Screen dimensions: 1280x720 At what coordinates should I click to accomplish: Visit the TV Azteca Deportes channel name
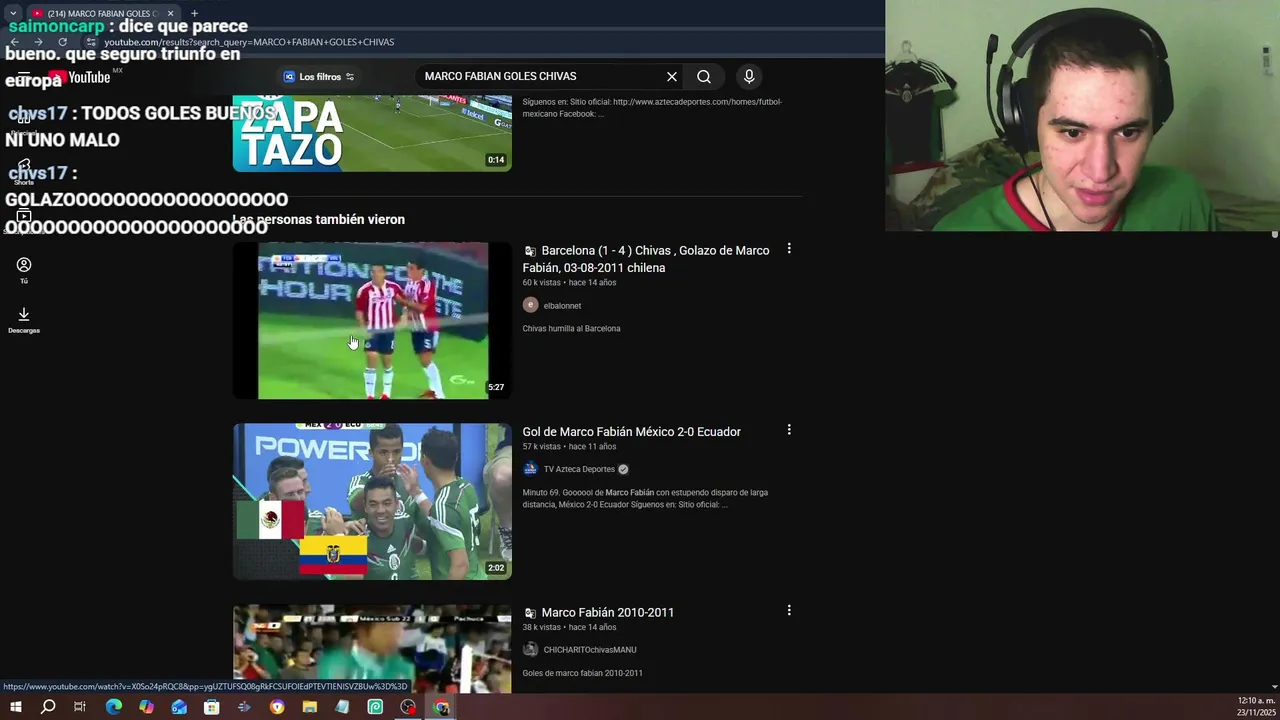(x=579, y=469)
